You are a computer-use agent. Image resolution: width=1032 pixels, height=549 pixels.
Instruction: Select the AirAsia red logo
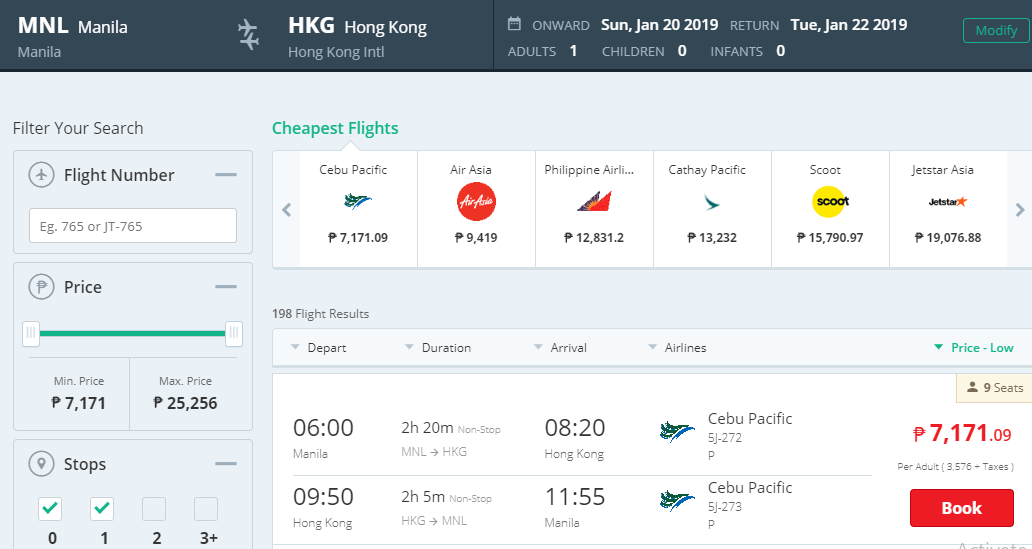(x=476, y=201)
